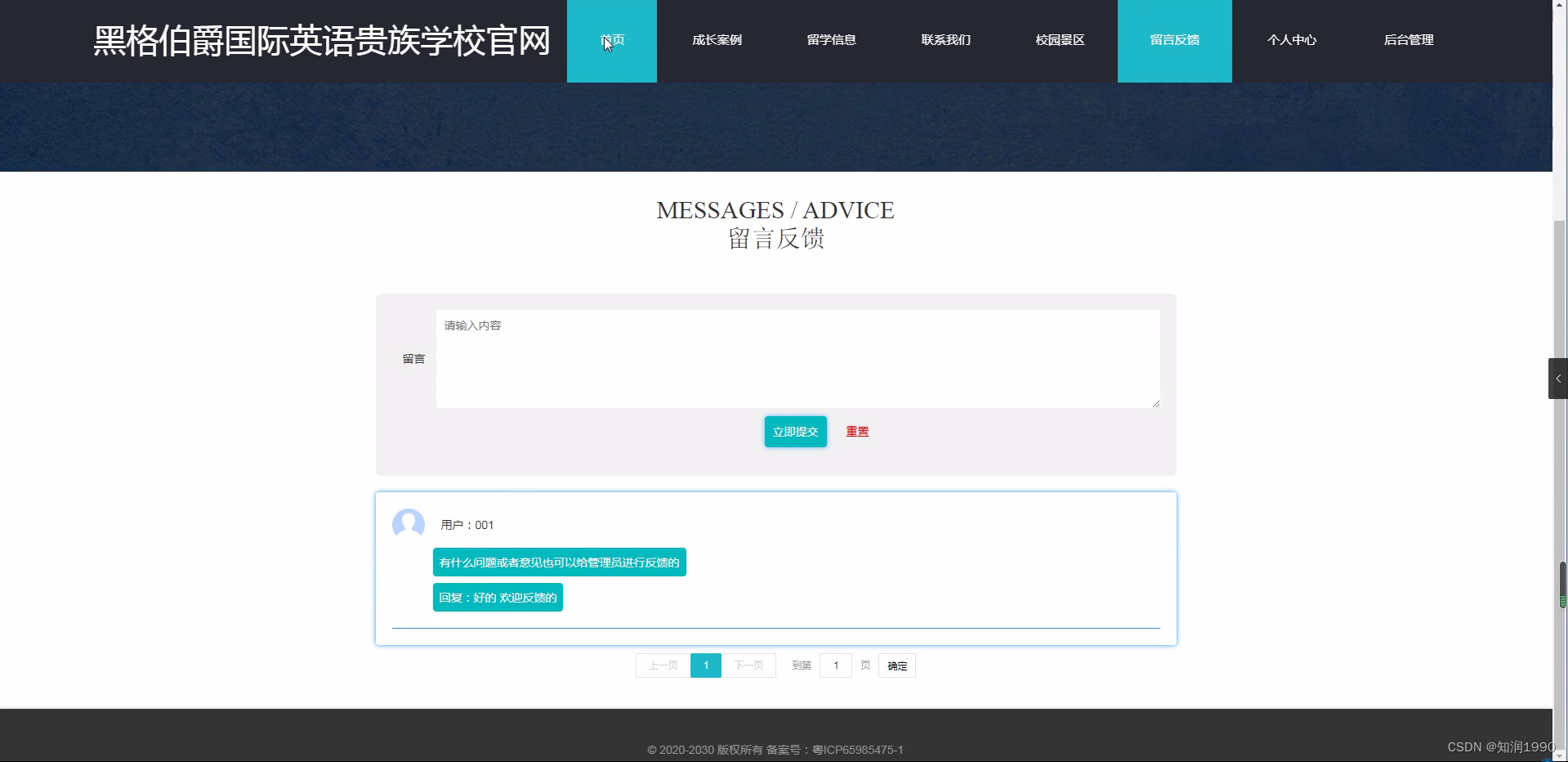Image resolution: width=1568 pixels, height=762 pixels.
Task: Open the collapsed side panel arrow on right edge
Action: pyautogui.click(x=1558, y=378)
